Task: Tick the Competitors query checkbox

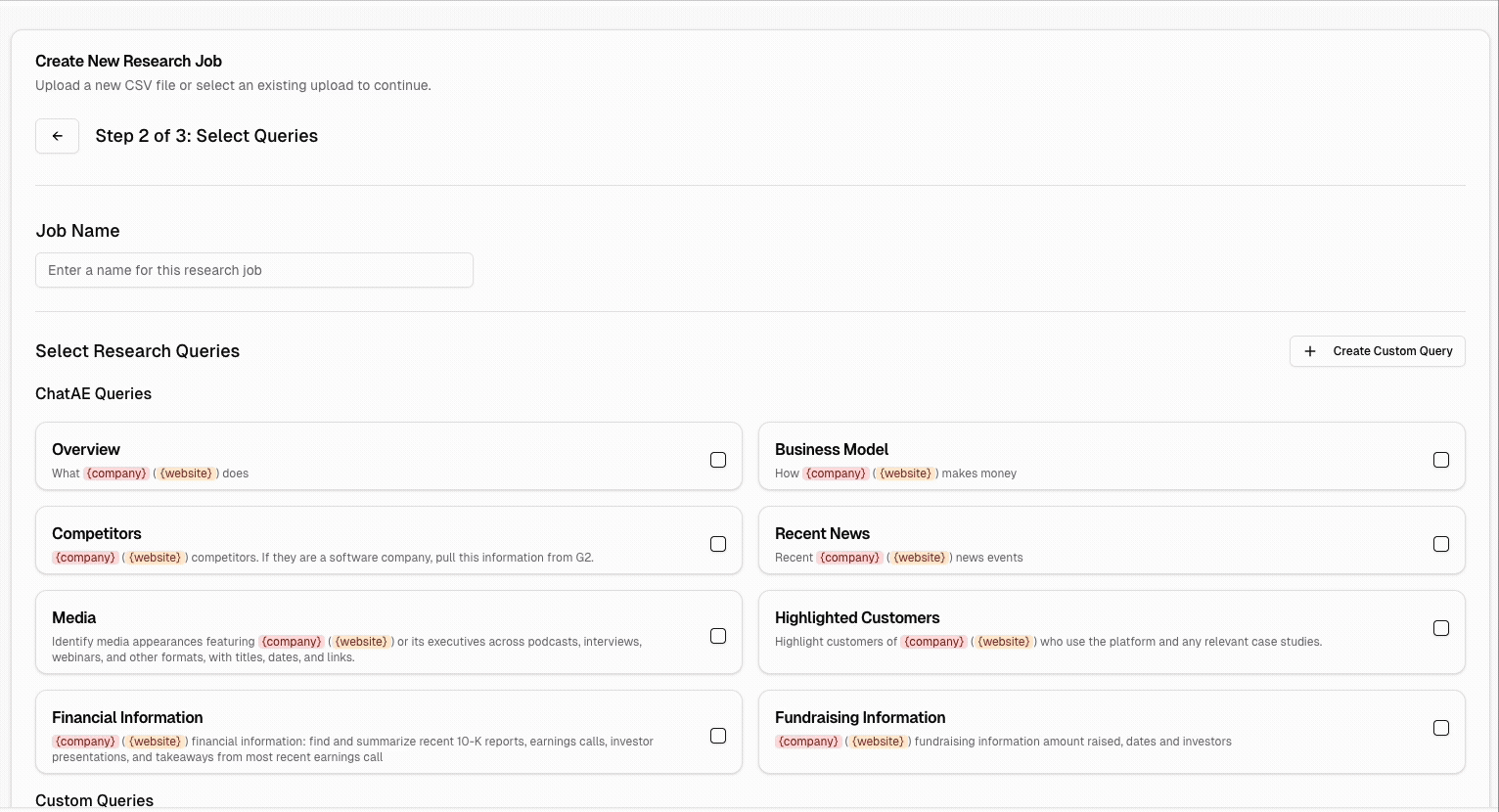Action: coord(718,544)
